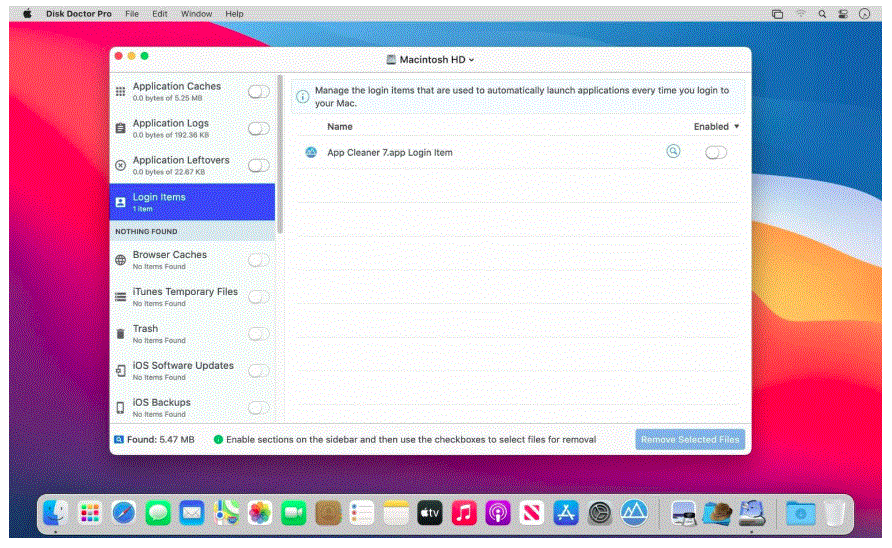
Task: Click the Remove Selected Files button
Action: 690,439
